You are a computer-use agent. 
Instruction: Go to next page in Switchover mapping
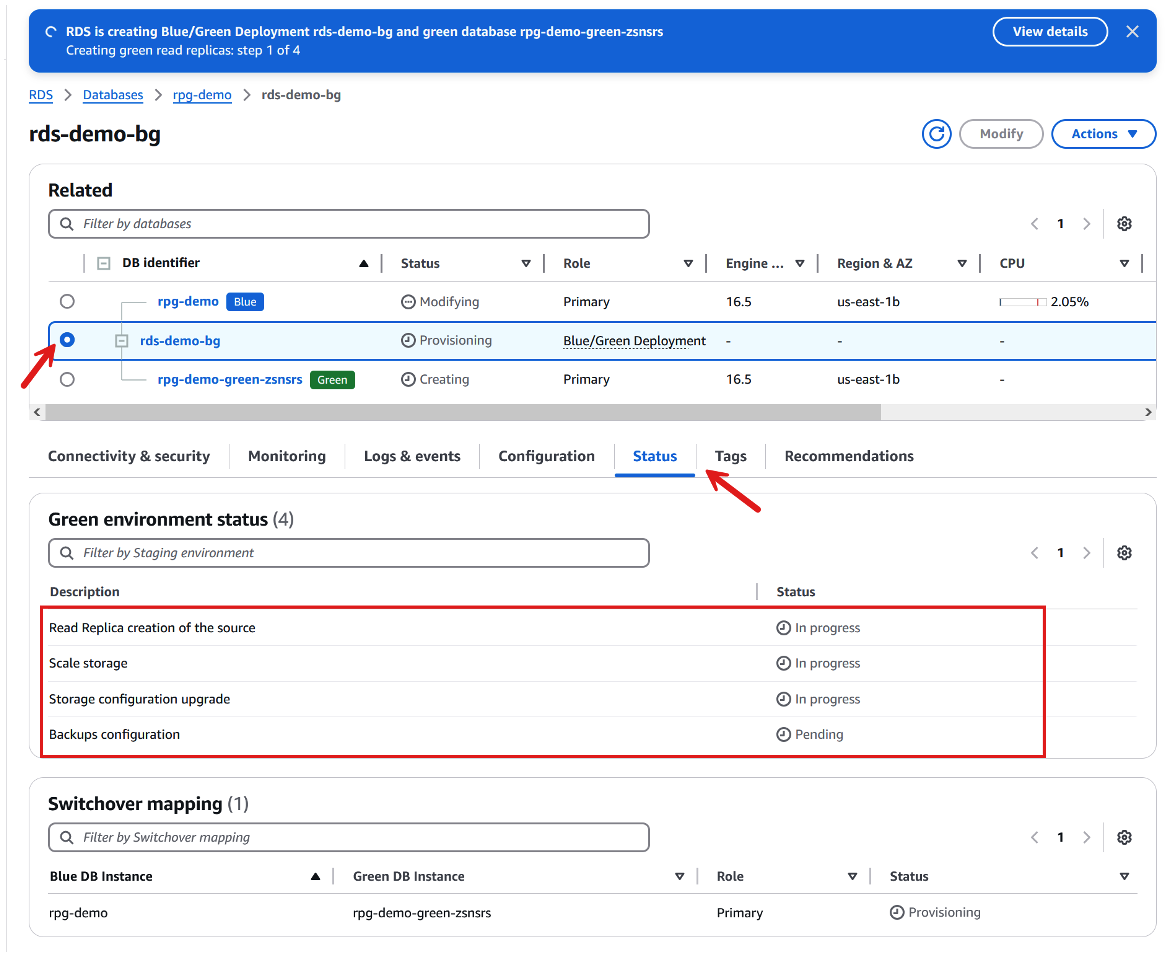[x=1086, y=838]
